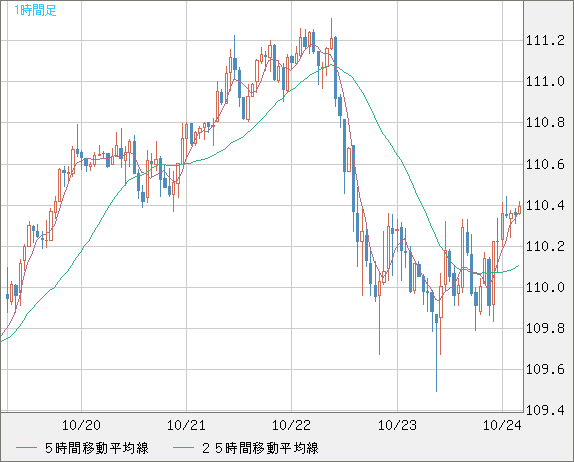Click the 10/22 date label
574x462 pixels.
(291, 425)
